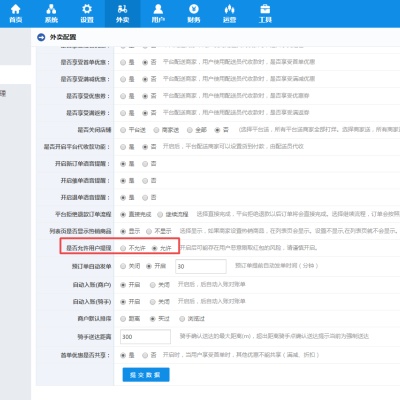Select 是 for 是否享受首单优惠

[x=123, y=62]
